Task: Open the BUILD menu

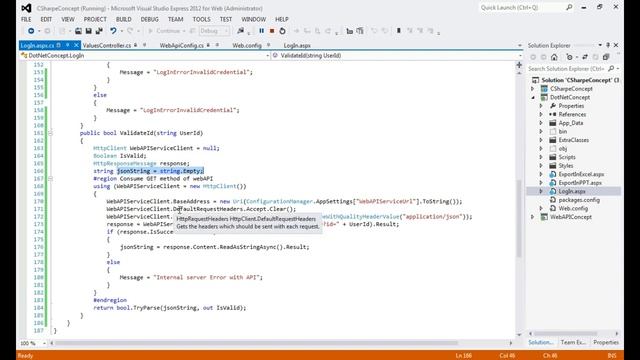Action: (x=124, y=19)
